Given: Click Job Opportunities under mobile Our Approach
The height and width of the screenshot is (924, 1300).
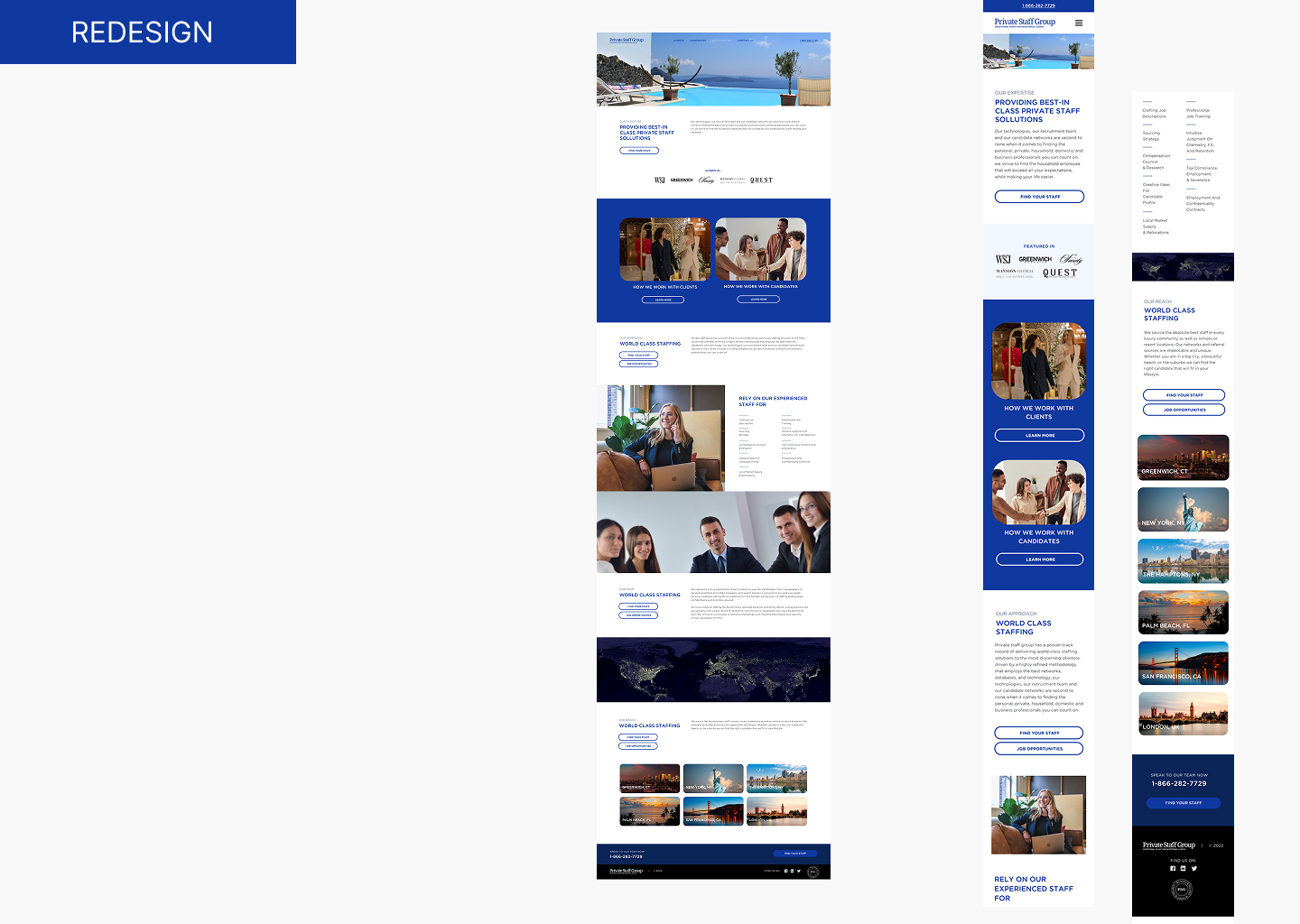Looking at the screenshot, I should tap(1039, 749).
